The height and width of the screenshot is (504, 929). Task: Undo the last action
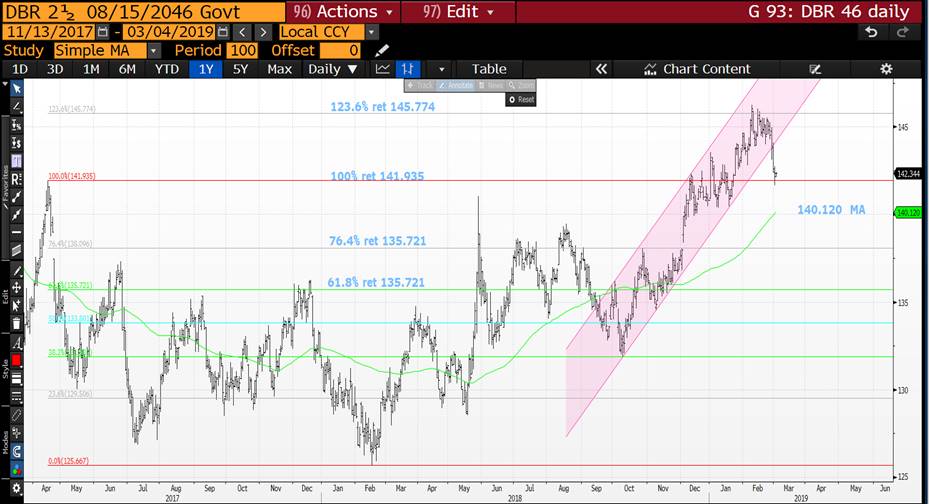[871, 32]
